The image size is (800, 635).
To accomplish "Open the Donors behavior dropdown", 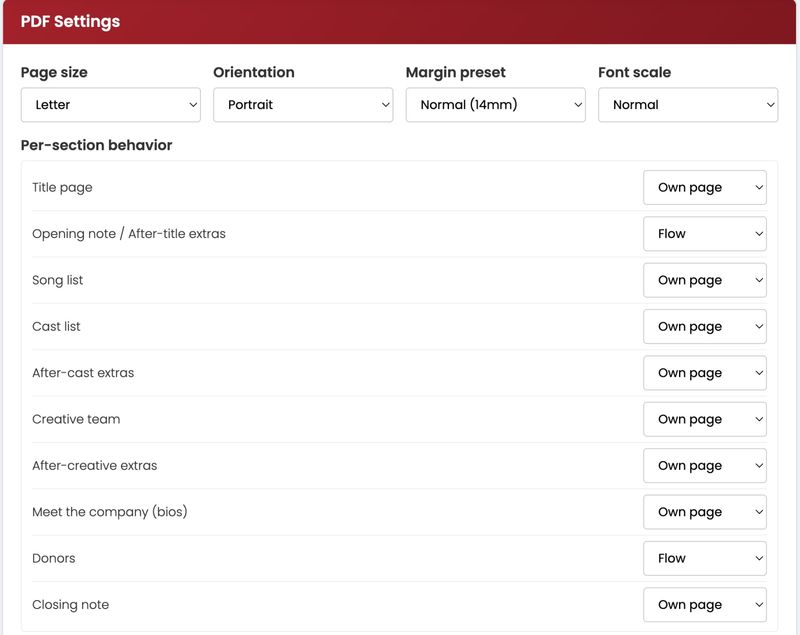I will point(705,558).
